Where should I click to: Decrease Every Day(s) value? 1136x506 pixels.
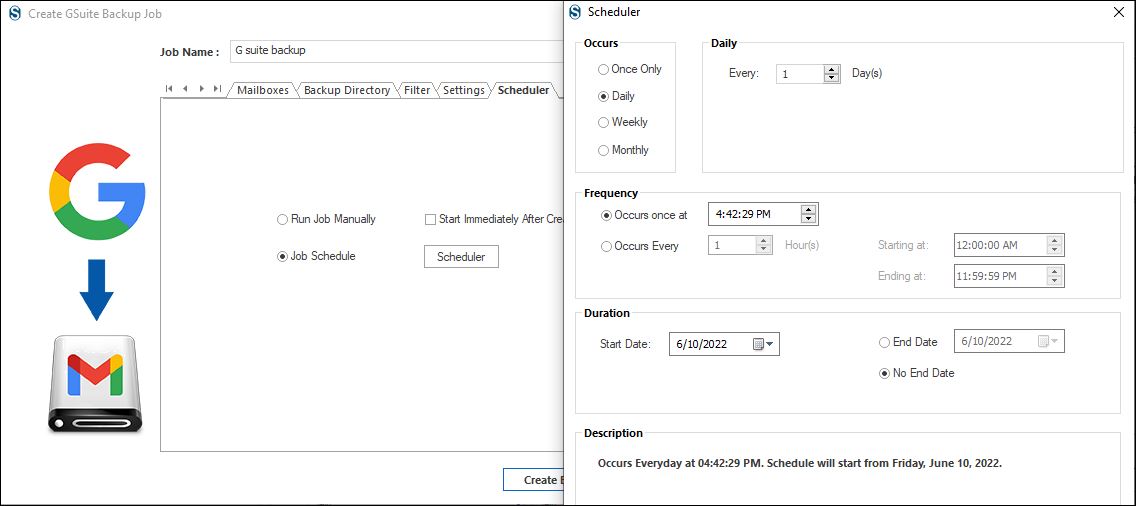832,78
